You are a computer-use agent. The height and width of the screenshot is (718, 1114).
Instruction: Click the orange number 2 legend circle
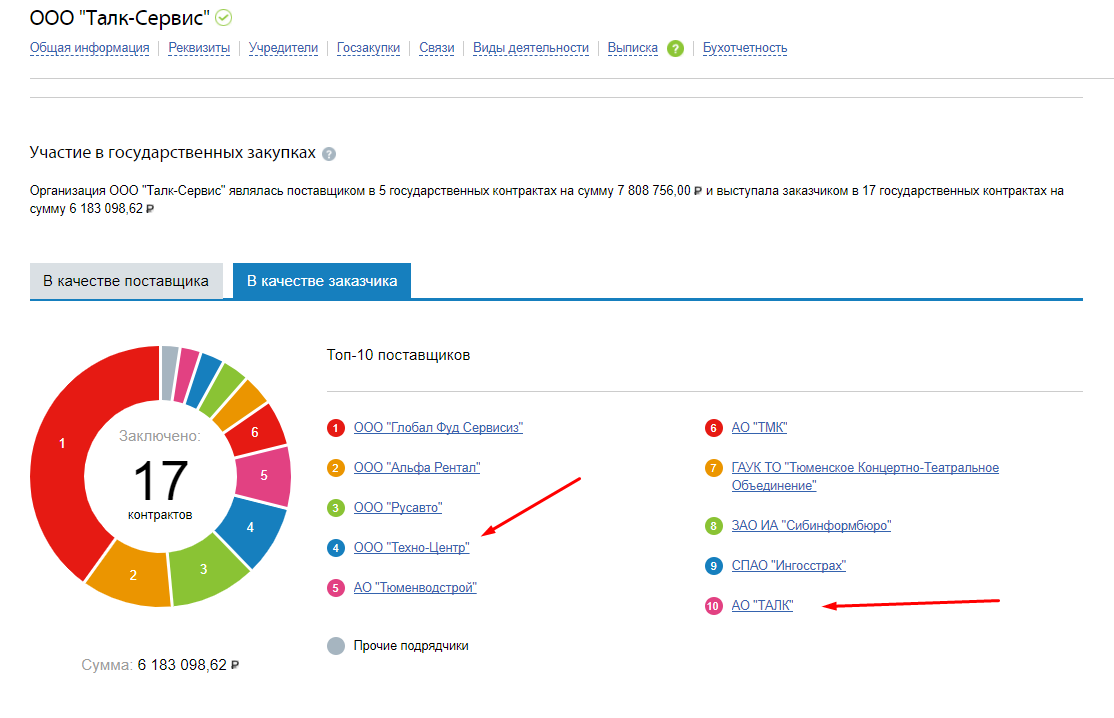coord(336,468)
